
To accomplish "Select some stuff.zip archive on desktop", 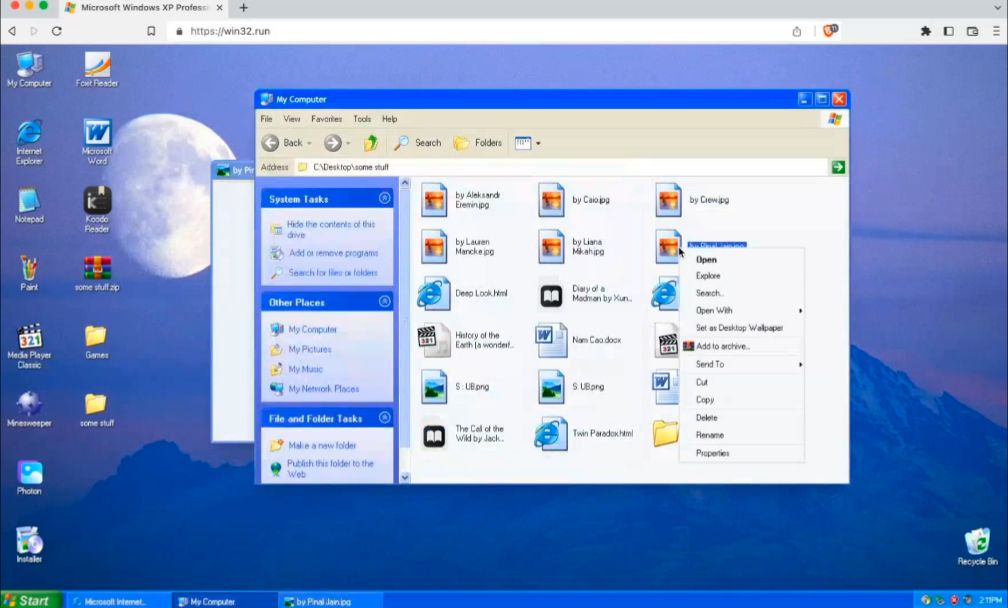I will click(97, 274).
